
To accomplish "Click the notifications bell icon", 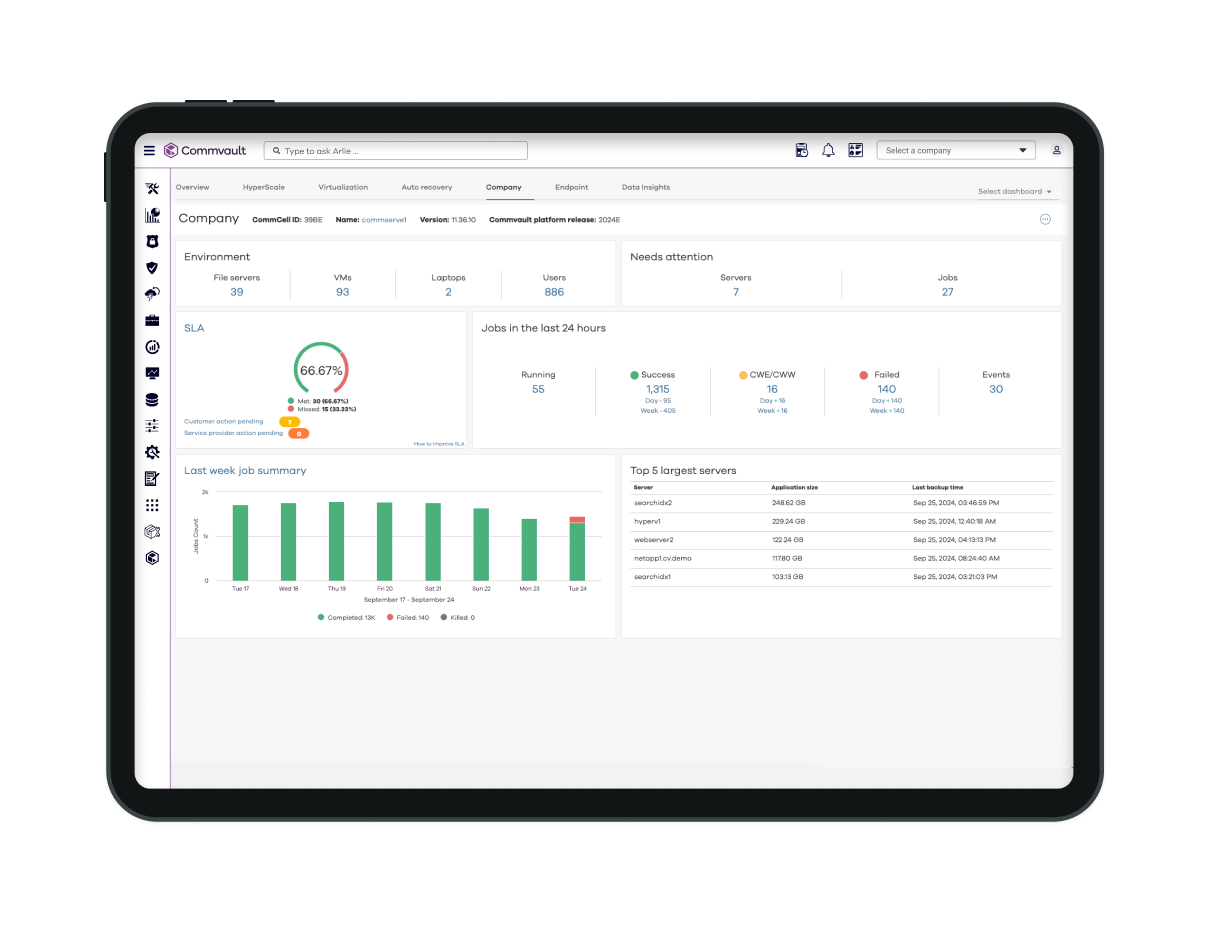I will pos(828,150).
